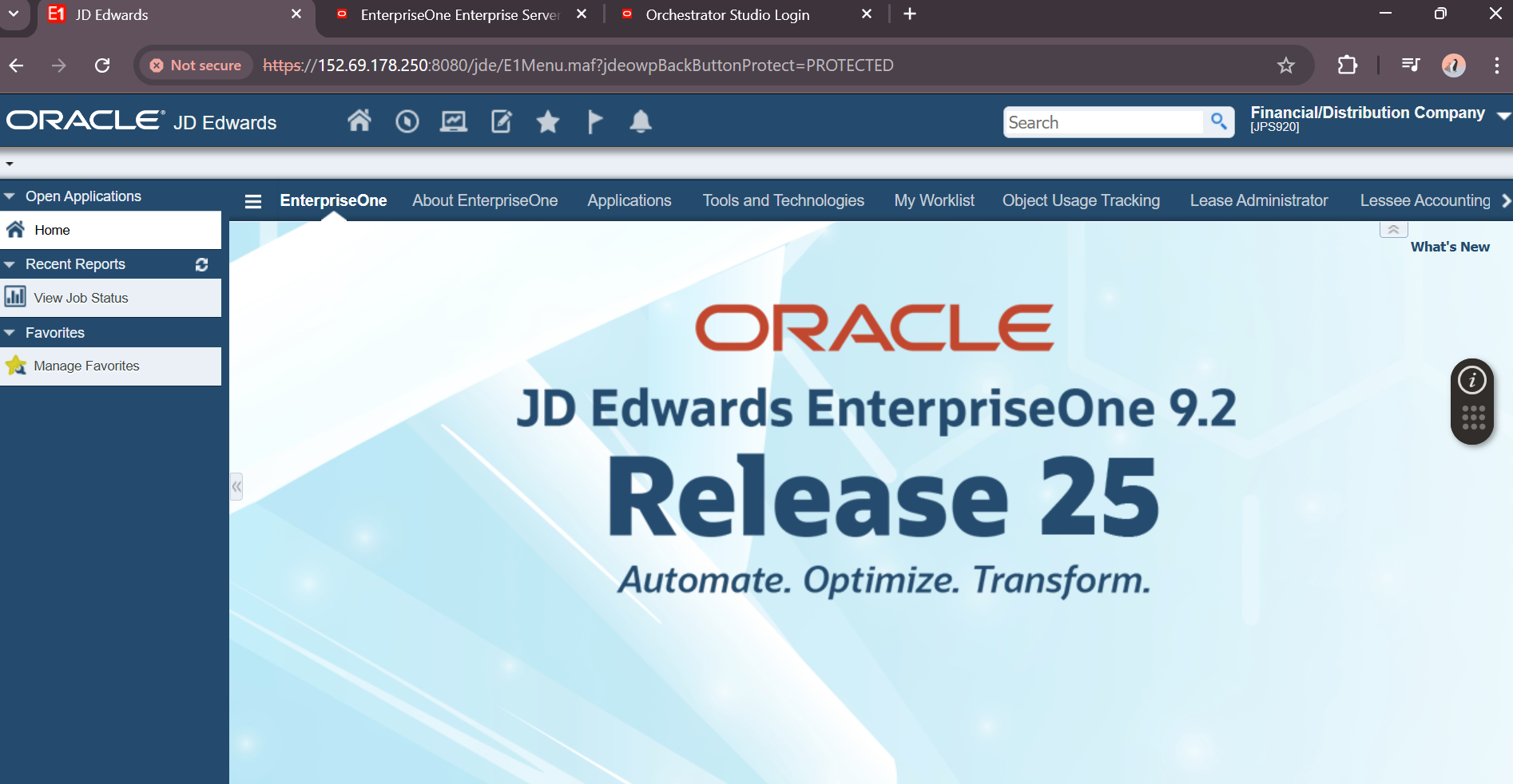Collapse the What's New banner chevron

pos(1393,228)
